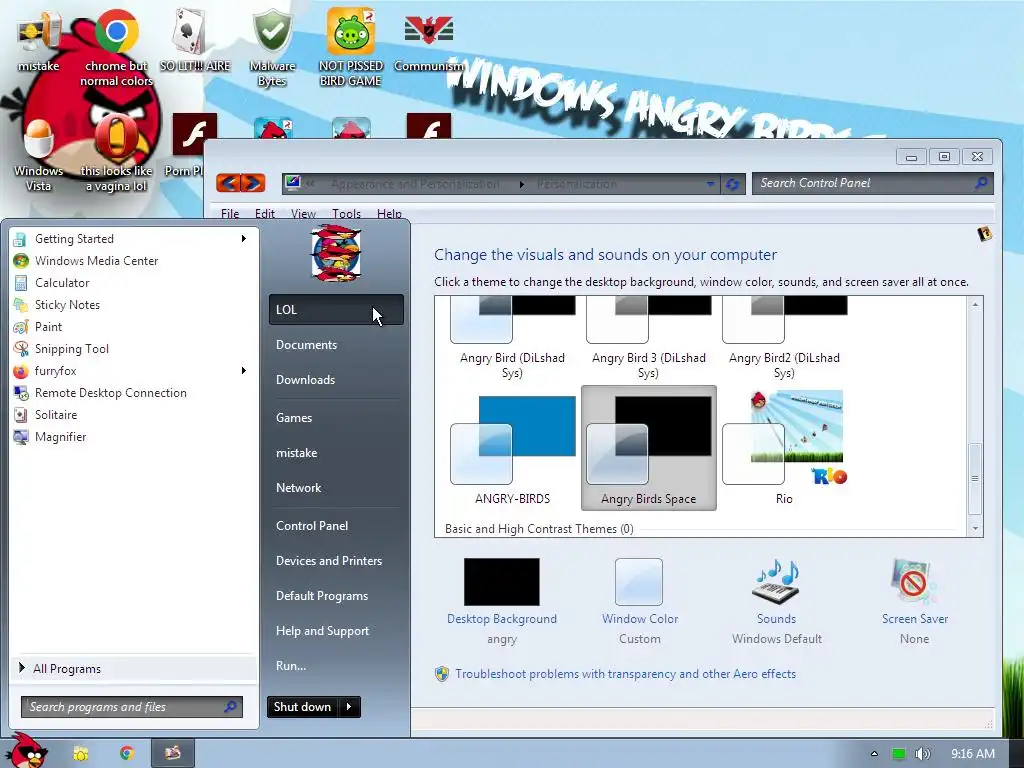Expand All Programs list
The height and width of the screenshot is (768, 1024).
pos(133,669)
